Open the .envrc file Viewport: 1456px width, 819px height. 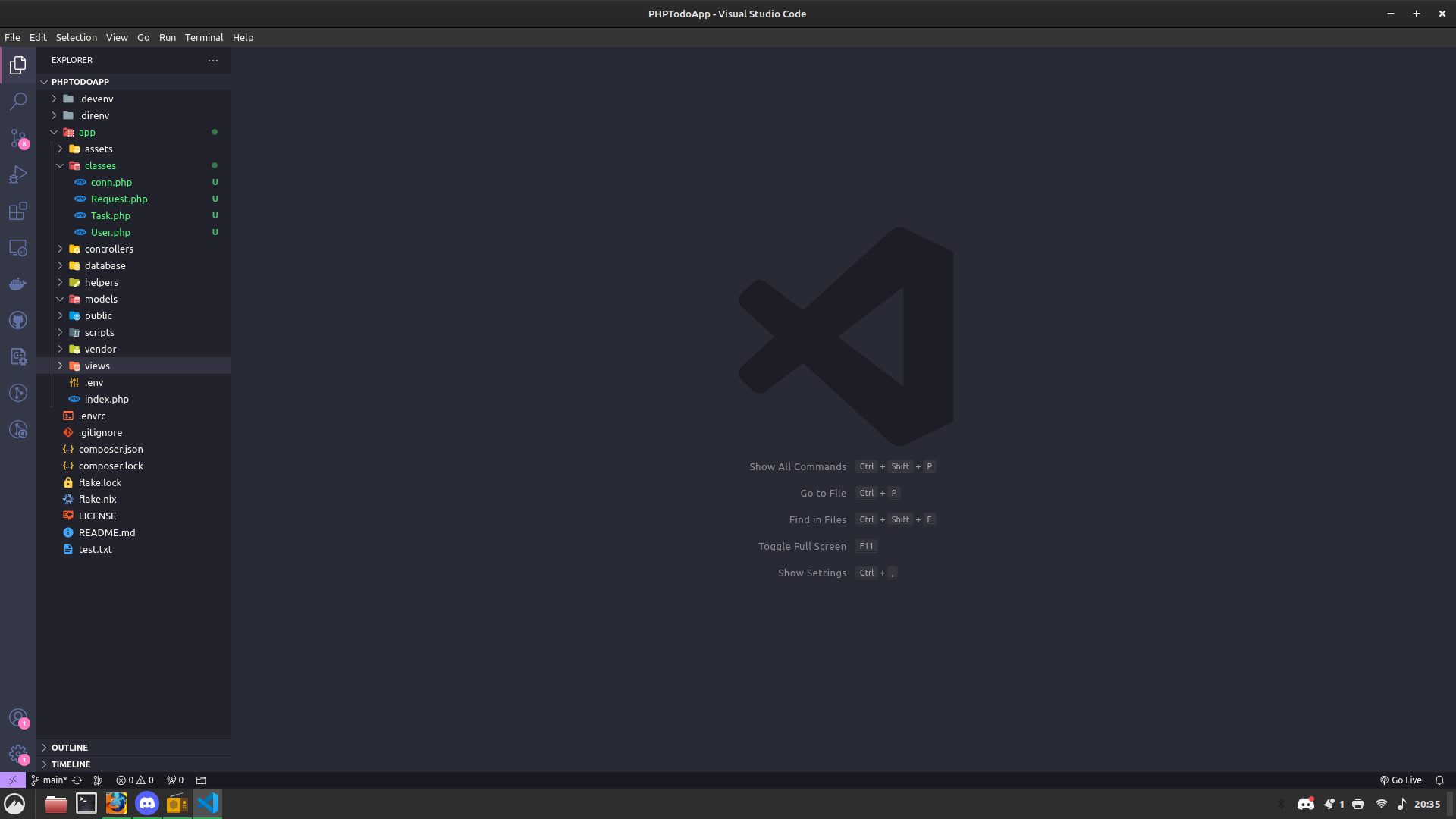pos(133,416)
